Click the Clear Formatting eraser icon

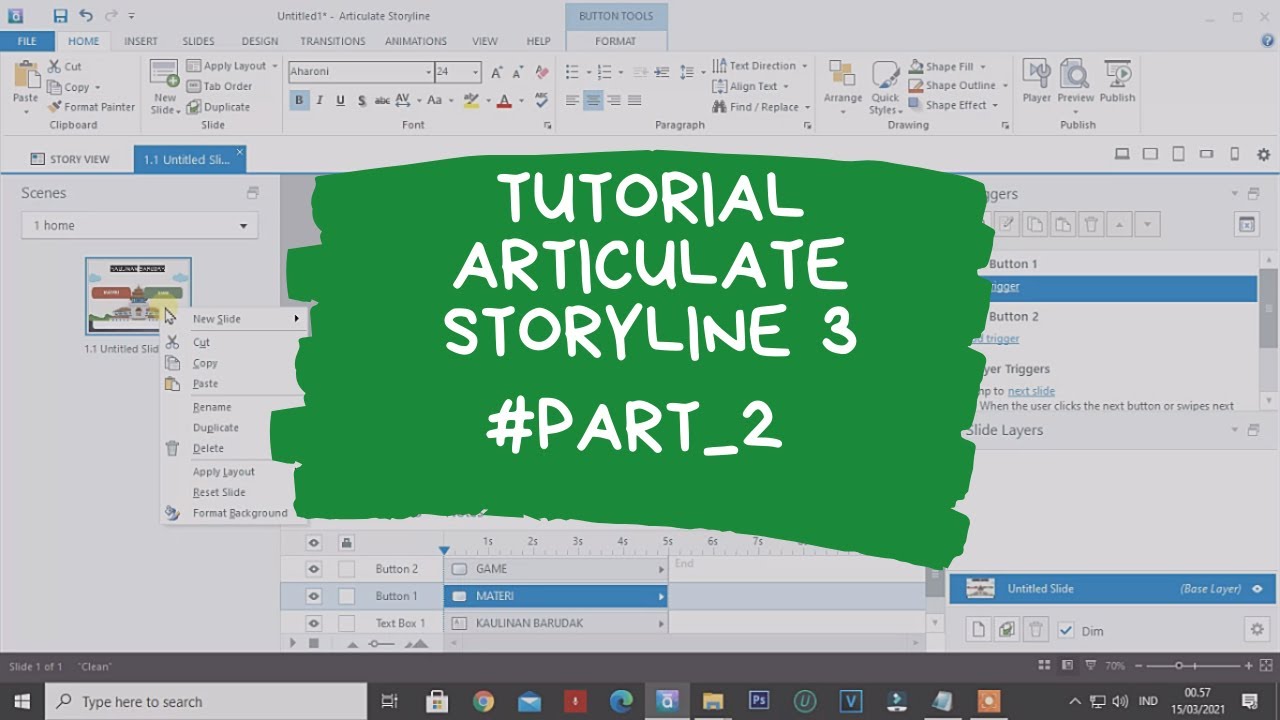tap(541, 72)
